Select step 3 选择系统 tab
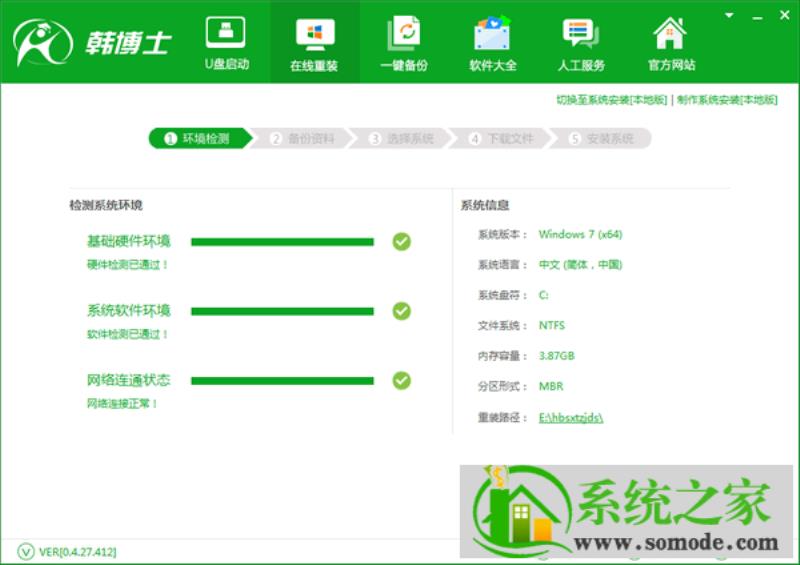The width and height of the screenshot is (800, 565). tap(403, 138)
